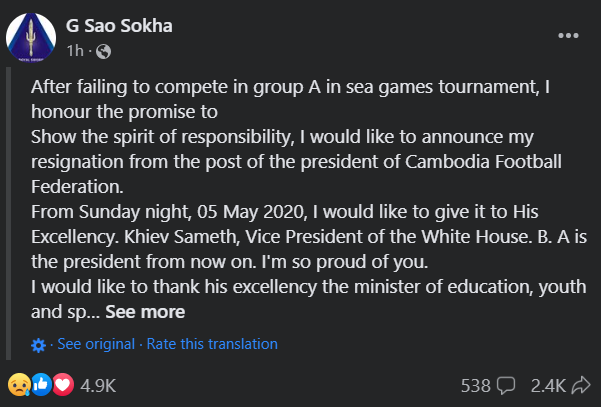
Task: Open the three-dot post options menu
Action: [x=568, y=36]
